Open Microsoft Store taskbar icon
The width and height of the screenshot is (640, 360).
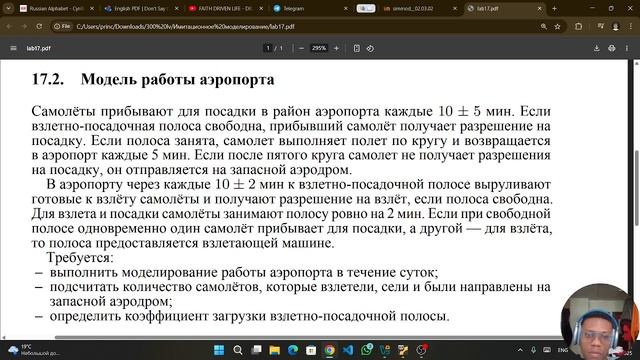(x=311, y=350)
